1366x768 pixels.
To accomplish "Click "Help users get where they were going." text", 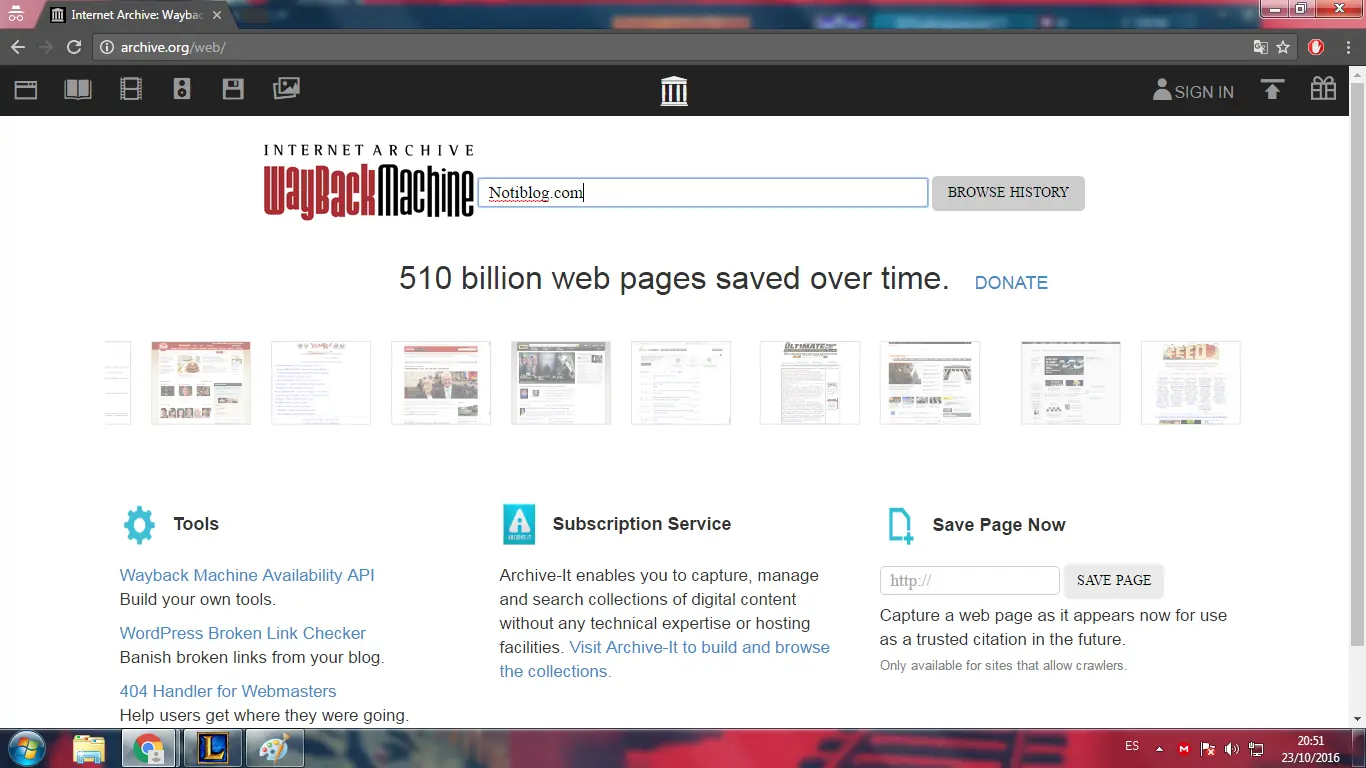I will (x=265, y=715).
